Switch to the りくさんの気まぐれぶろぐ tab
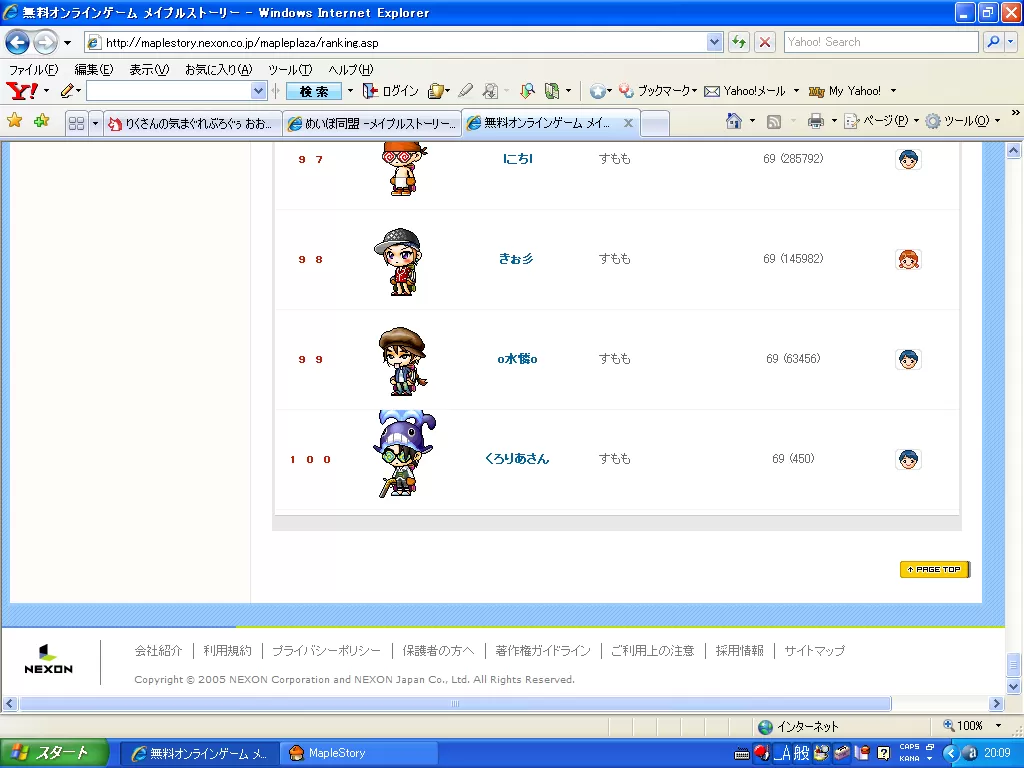This screenshot has height=768, width=1024. [193, 123]
